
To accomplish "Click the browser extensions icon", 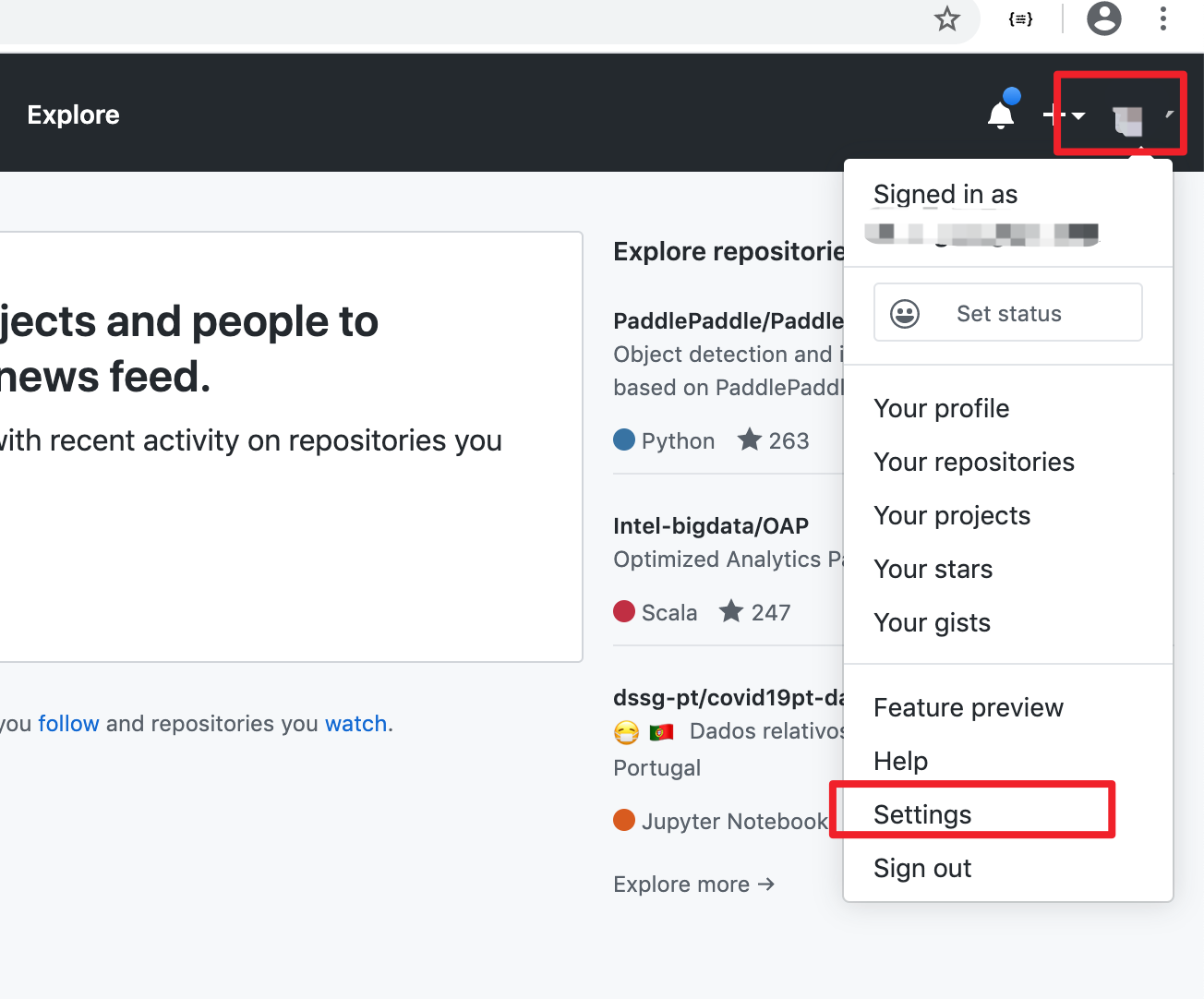I will click(x=1019, y=19).
